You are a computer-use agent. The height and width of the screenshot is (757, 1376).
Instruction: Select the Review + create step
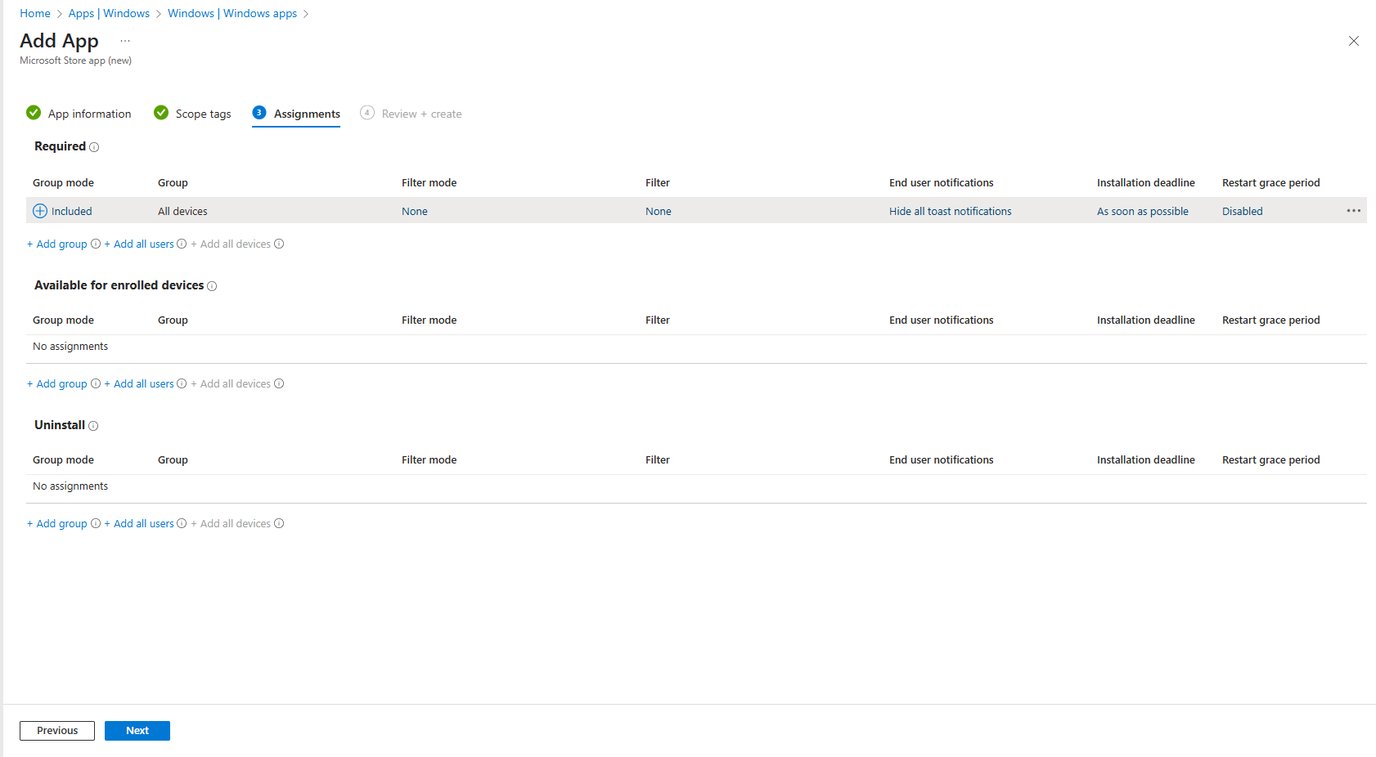pos(421,113)
